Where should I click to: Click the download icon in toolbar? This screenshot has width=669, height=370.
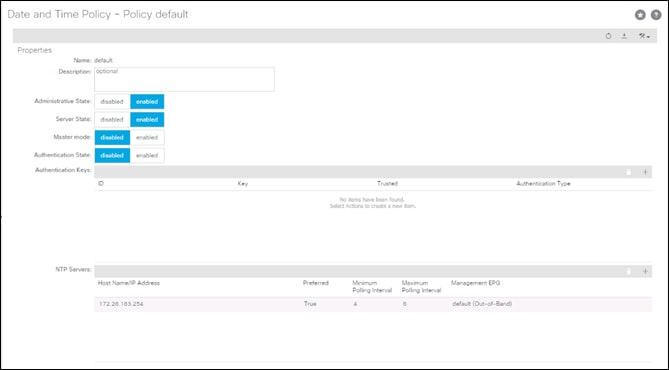(x=624, y=36)
